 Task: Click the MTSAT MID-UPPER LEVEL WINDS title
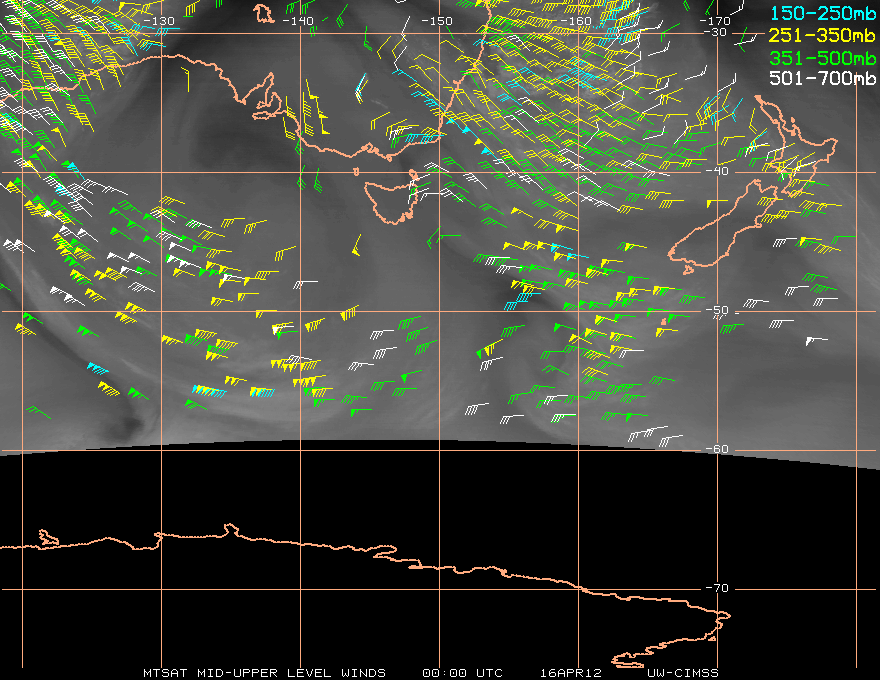(264, 672)
